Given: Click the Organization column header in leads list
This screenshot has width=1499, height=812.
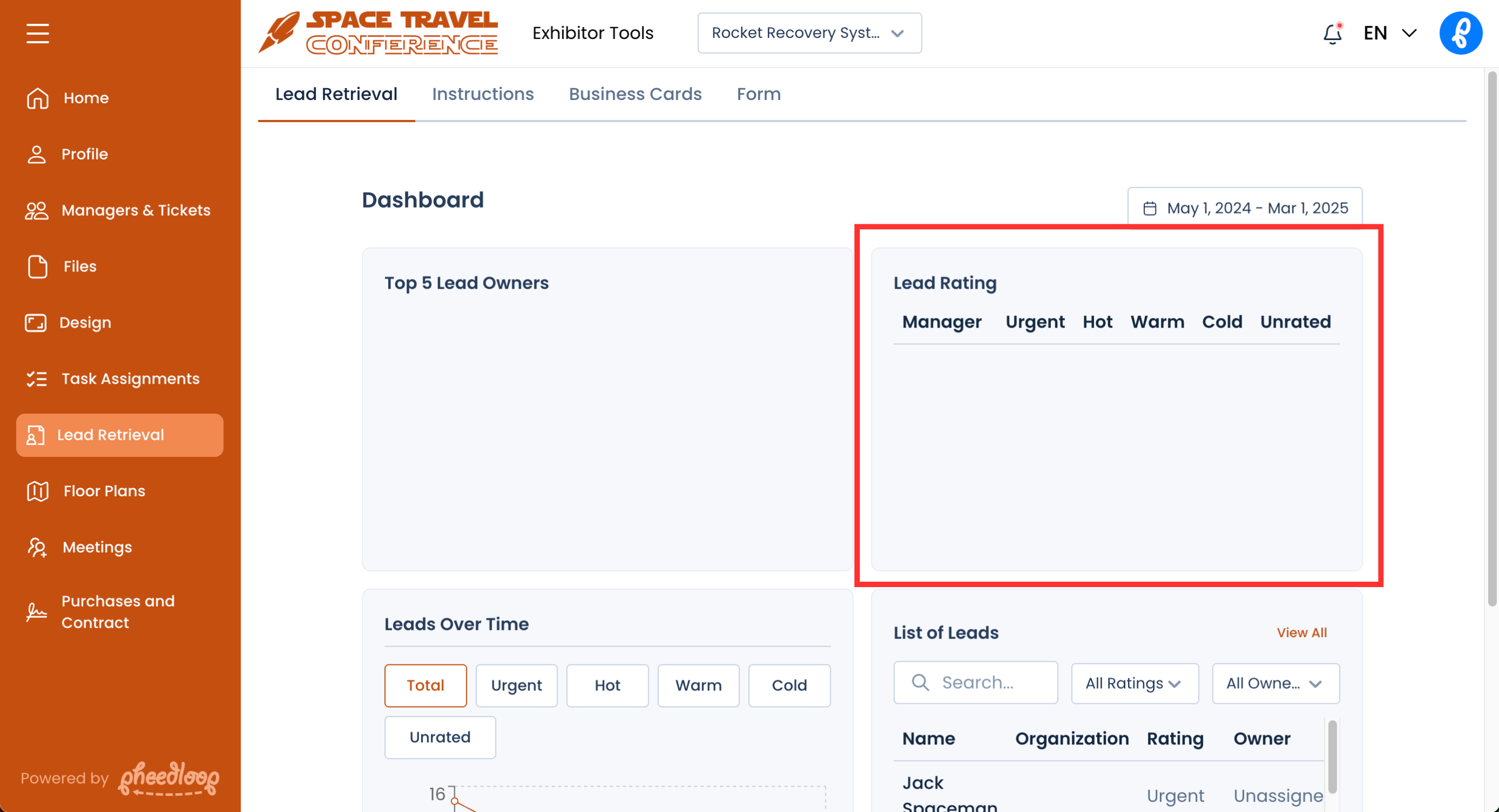Looking at the screenshot, I should click(1072, 738).
